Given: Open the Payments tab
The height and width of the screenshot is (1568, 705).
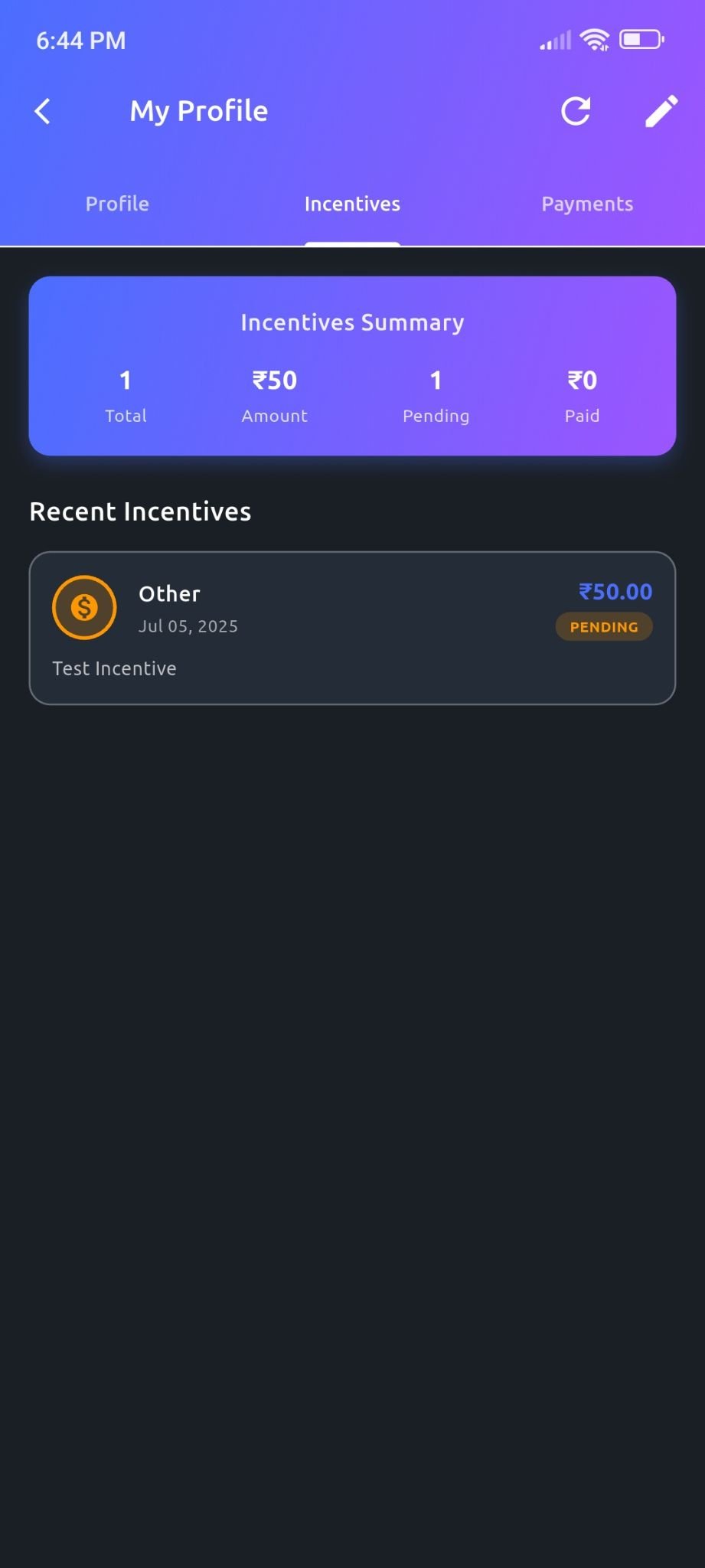Looking at the screenshot, I should 587,204.
